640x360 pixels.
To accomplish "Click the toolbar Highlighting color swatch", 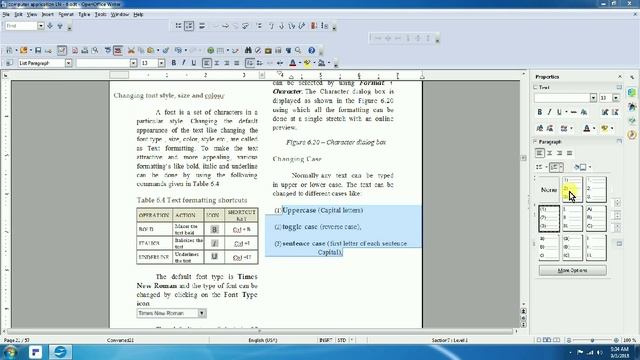I will (x=307, y=63).
